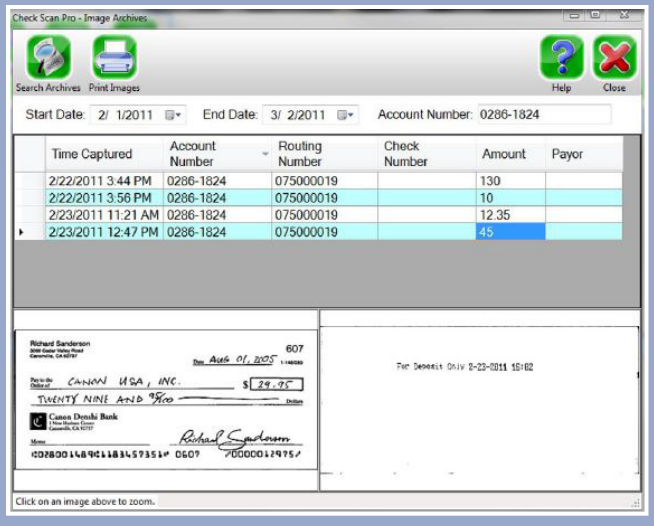654x526 pixels.
Task: Zoom the front check image thumbnail
Action: pos(165,405)
